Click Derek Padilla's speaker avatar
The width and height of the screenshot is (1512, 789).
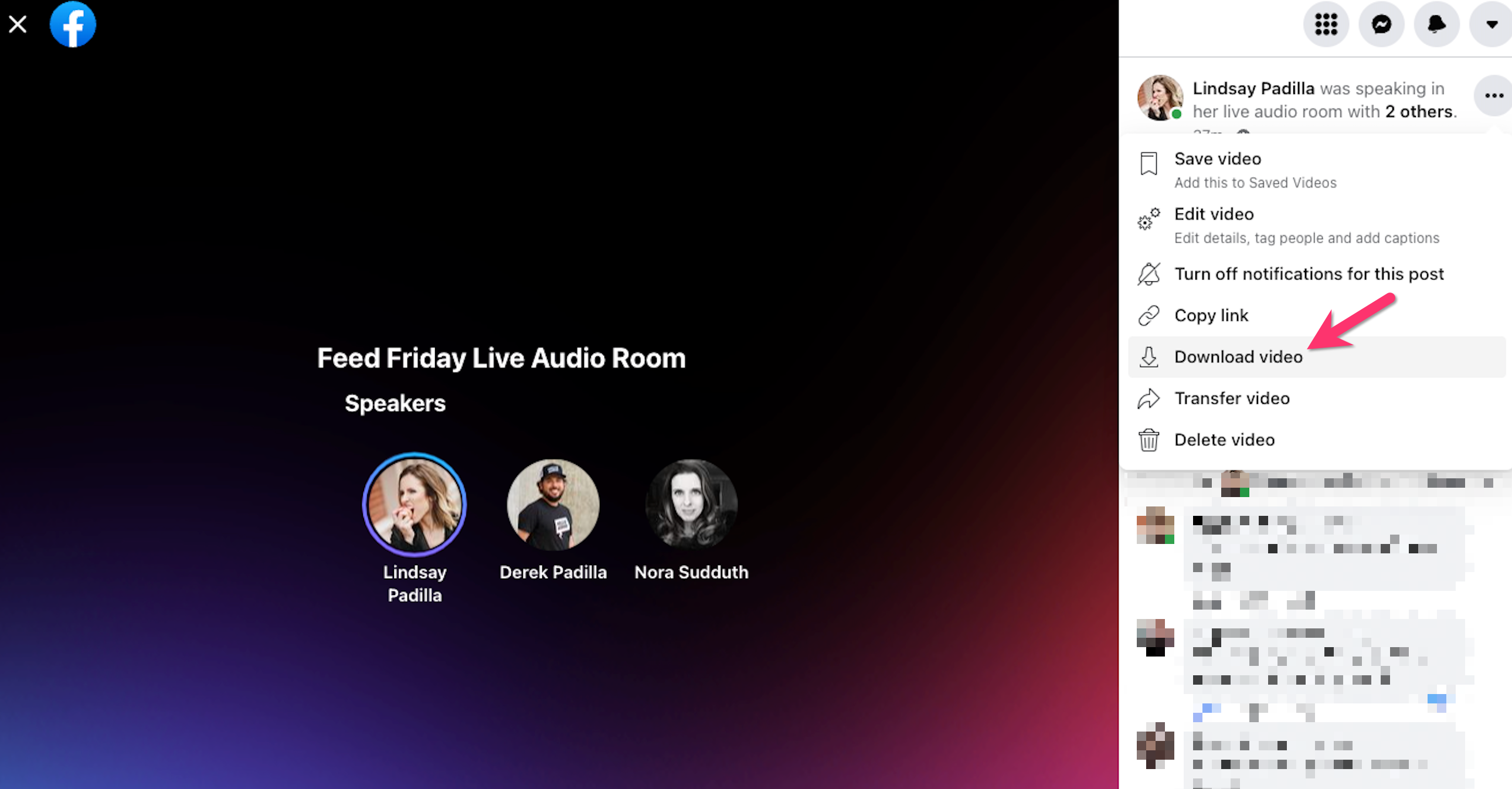[x=553, y=505]
